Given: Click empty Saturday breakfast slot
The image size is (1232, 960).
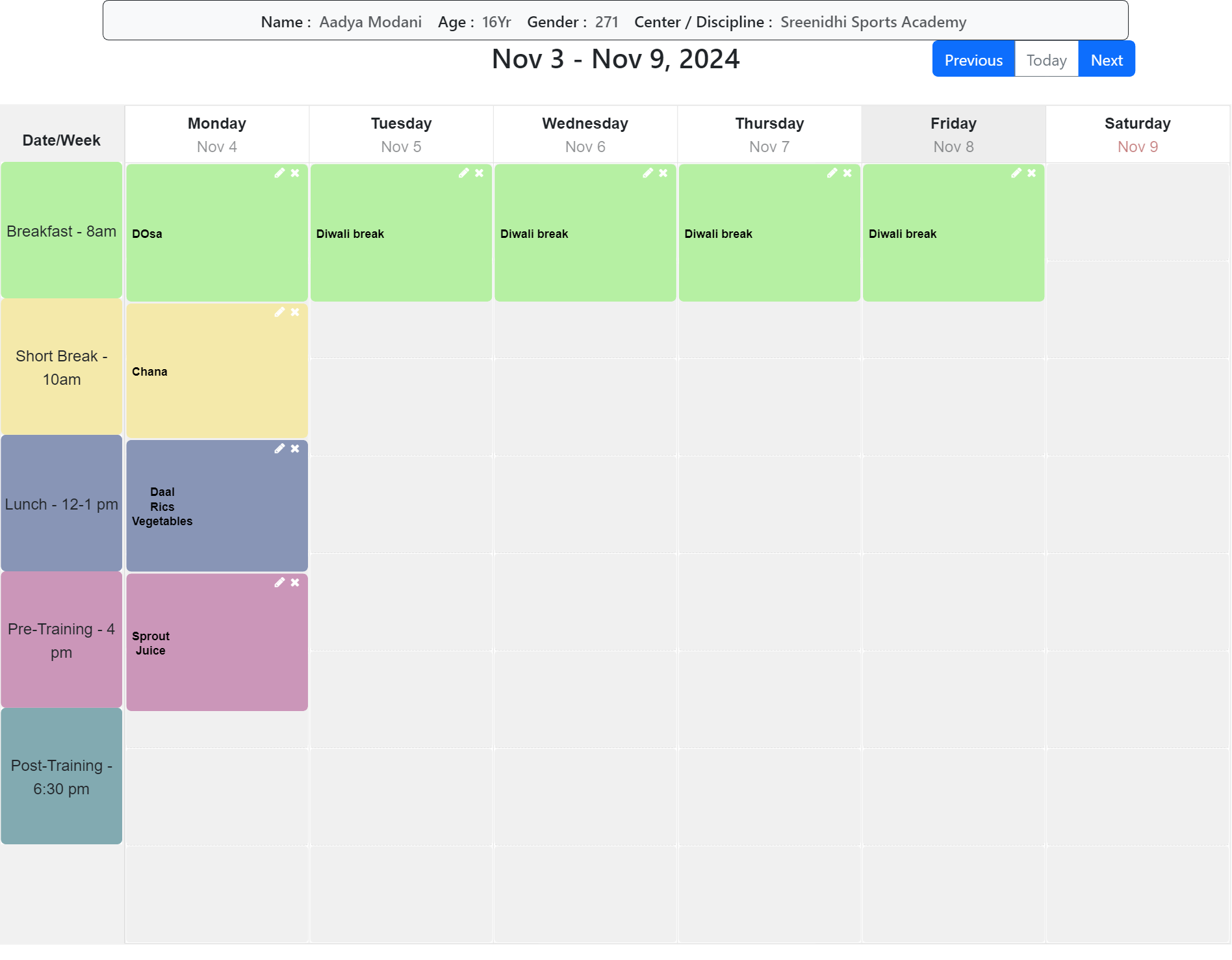Looking at the screenshot, I should [1137, 213].
